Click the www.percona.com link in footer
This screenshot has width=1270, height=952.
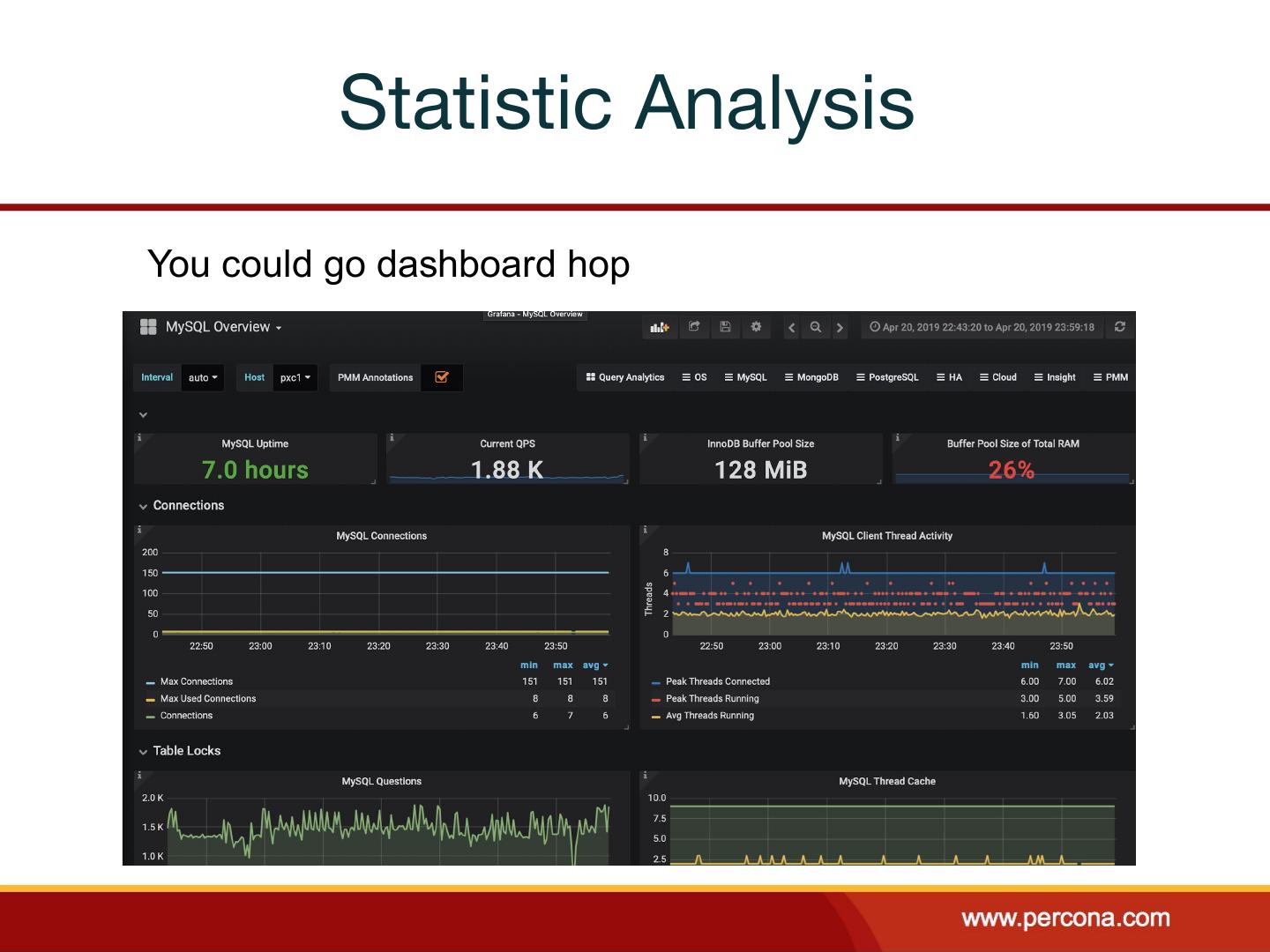tap(1065, 919)
